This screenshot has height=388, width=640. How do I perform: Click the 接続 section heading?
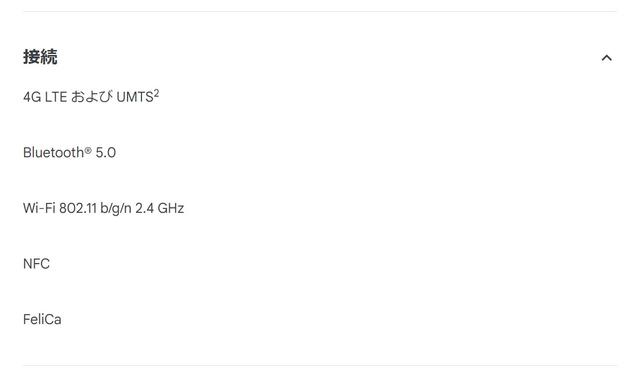tap(40, 57)
